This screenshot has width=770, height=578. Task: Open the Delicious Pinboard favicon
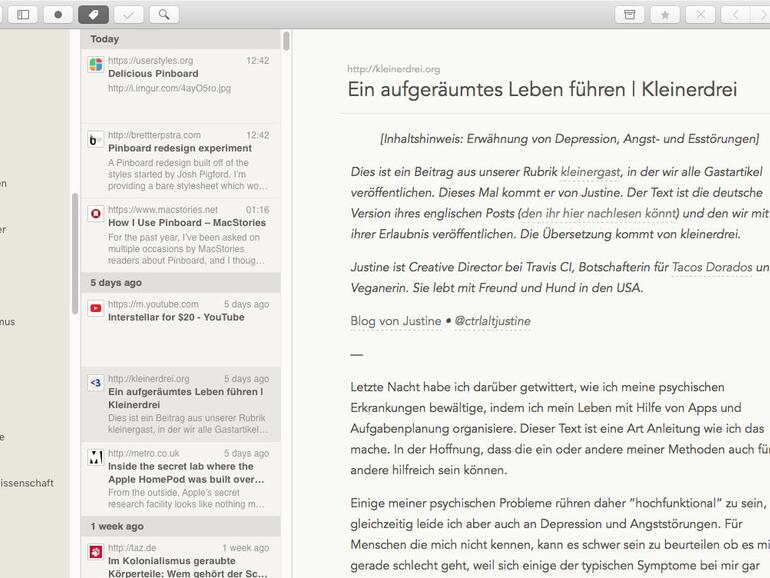96,64
